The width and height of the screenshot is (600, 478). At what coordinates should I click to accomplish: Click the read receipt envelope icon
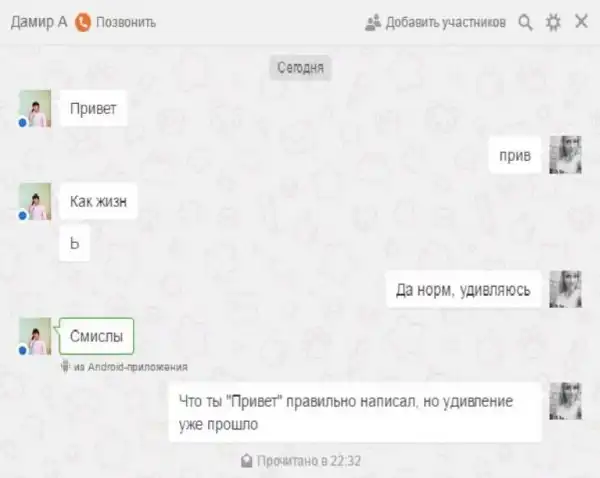tap(247, 461)
